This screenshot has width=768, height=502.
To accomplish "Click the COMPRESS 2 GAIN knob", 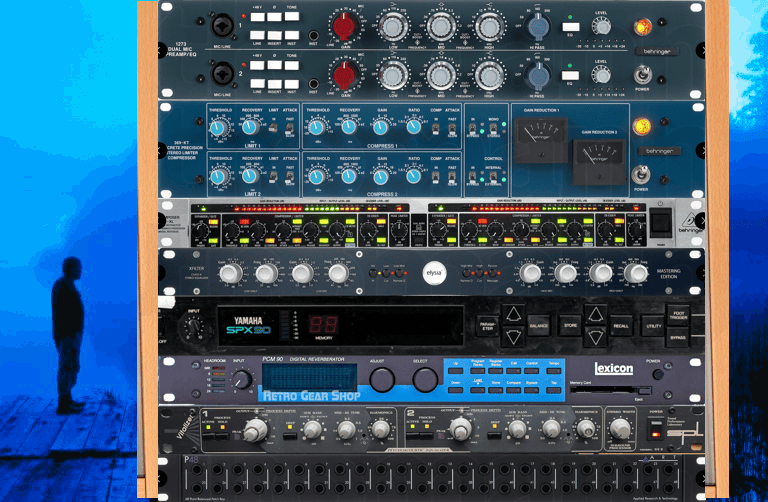I will (381, 176).
